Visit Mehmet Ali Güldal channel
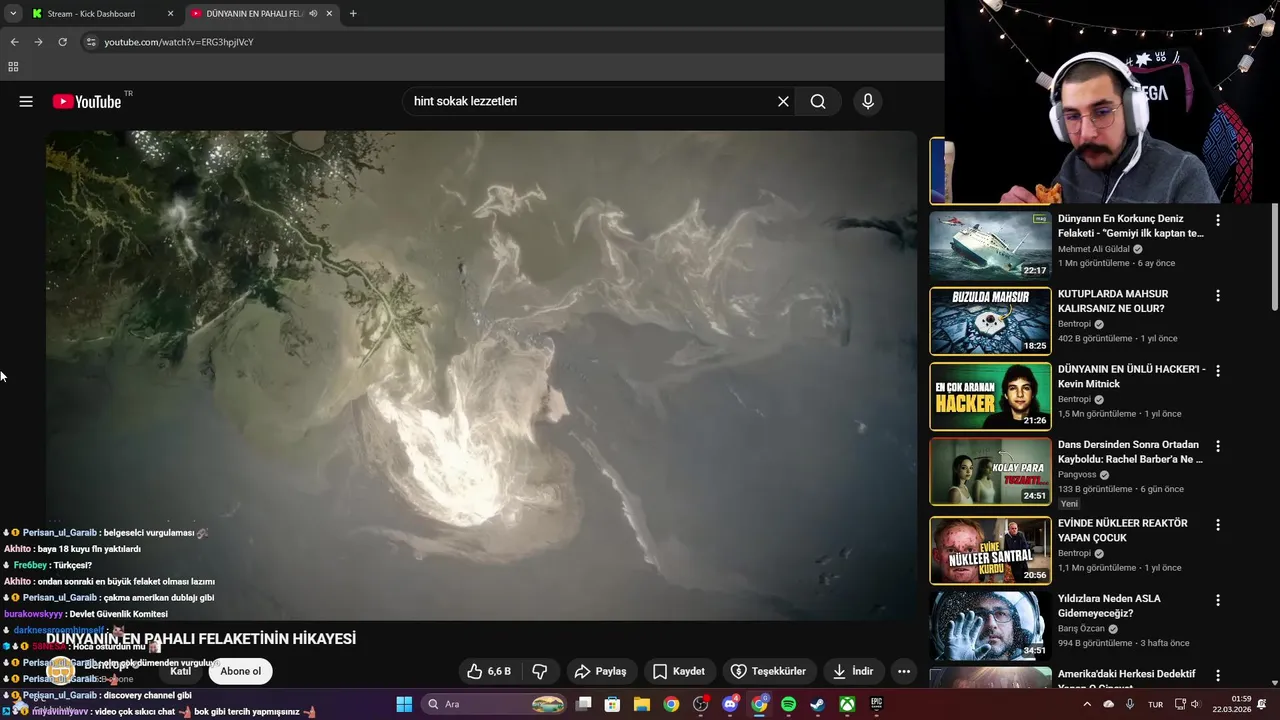Viewport: 1280px width, 720px height. [1094, 249]
